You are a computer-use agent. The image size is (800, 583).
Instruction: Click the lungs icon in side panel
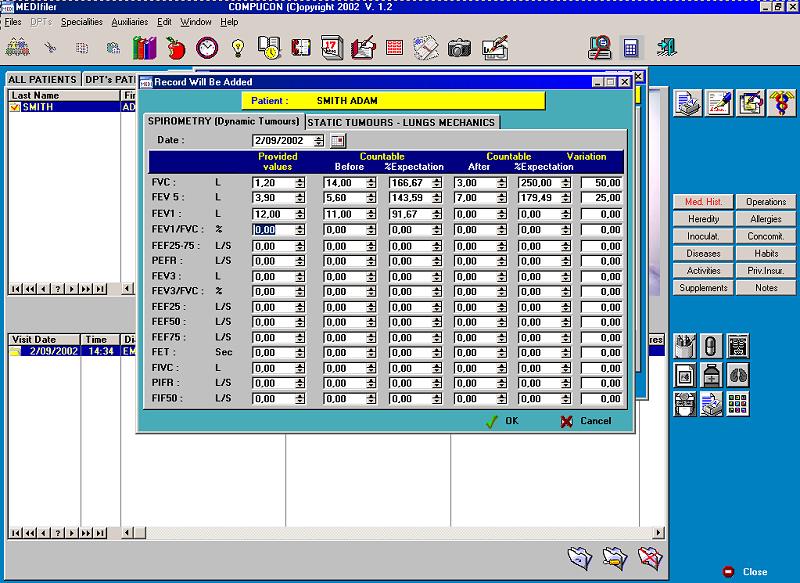coord(738,375)
